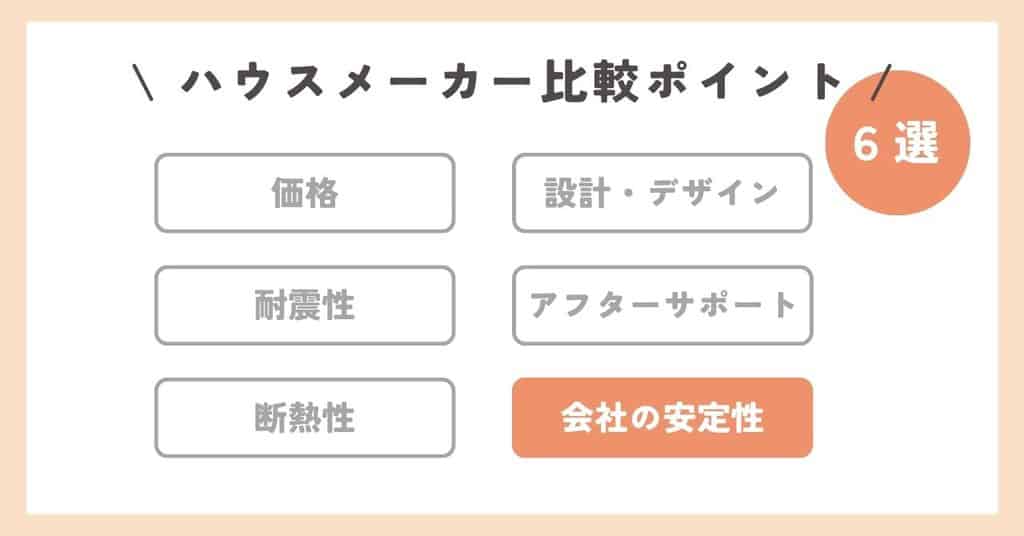This screenshot has height=536, width=1024.
Task: Click the orange 6選 circle badge
Action: point(899,146)
